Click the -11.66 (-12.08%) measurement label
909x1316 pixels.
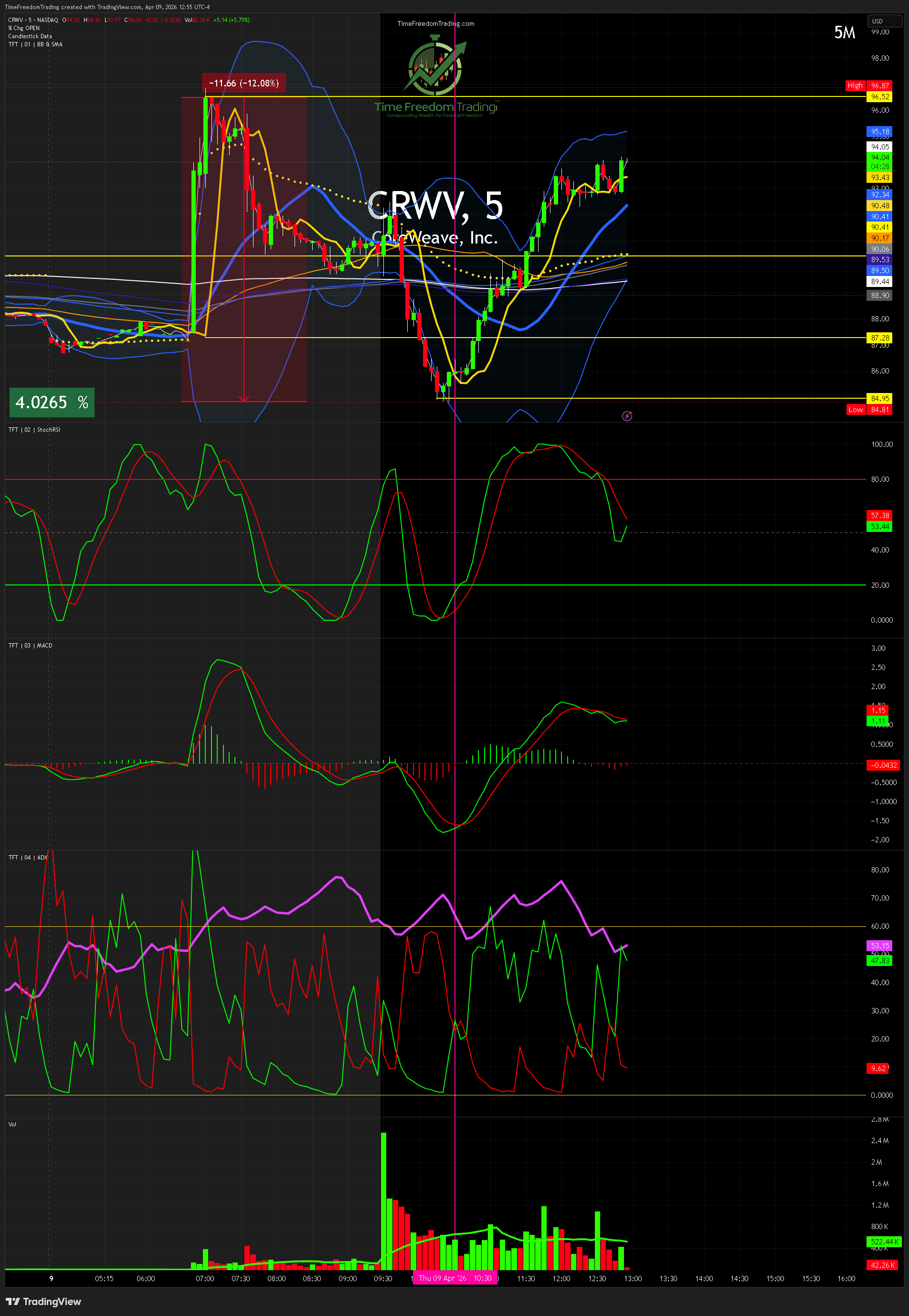click(x=244, y=83)
